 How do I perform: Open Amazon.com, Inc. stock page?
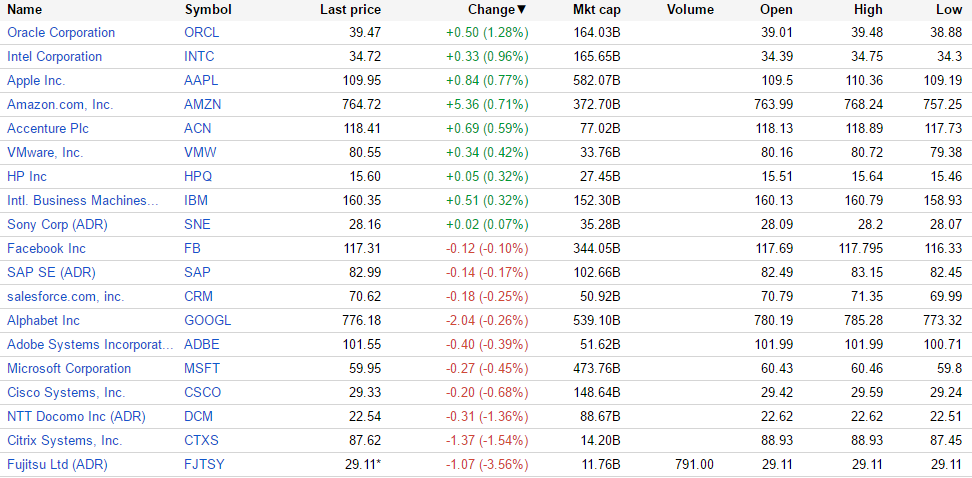(x=60, y=105)
